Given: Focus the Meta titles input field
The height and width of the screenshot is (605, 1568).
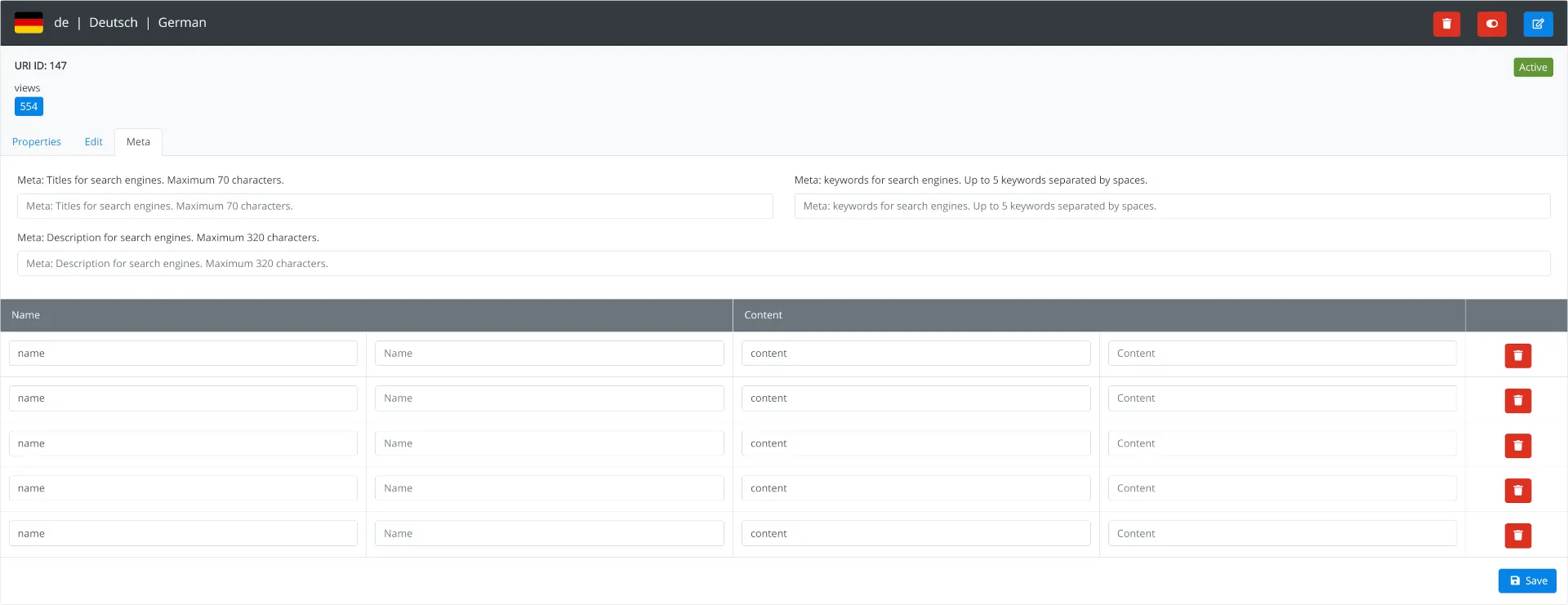Looking at the screenshot, I should click(x=394, y=206).
